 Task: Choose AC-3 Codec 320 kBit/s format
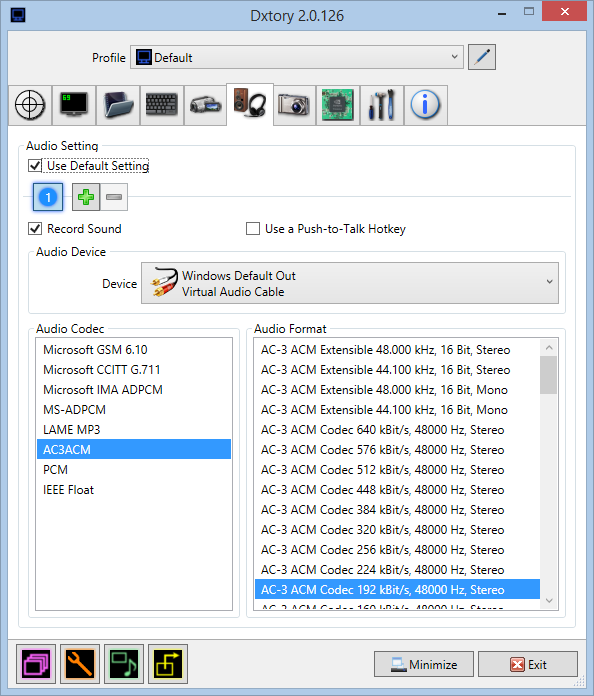pyautogui.click(x=397, y=530)
